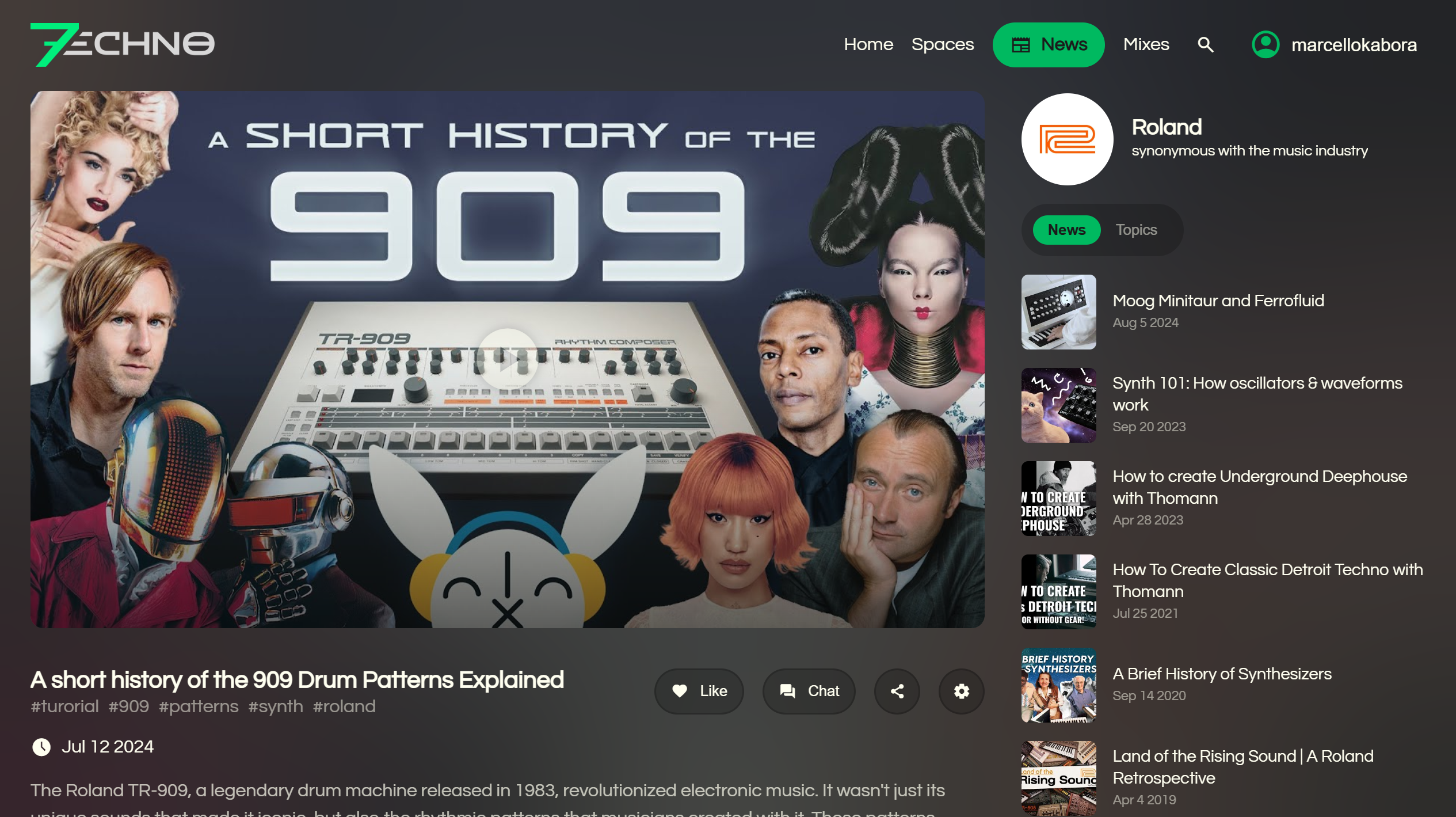Click the 'Sep 20 2023' date
The image size is (1456, 817).
click(x=1149, y=427)
